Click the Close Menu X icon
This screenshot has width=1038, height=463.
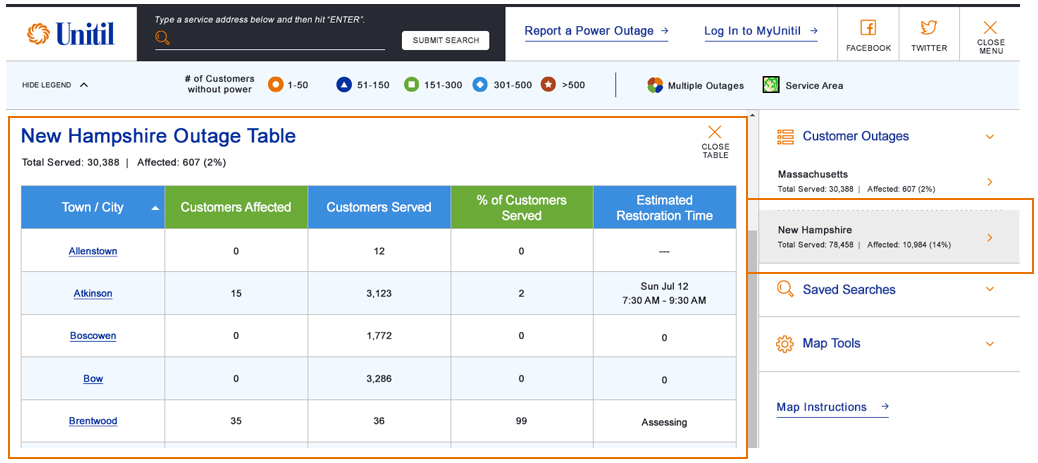(990, 27)
